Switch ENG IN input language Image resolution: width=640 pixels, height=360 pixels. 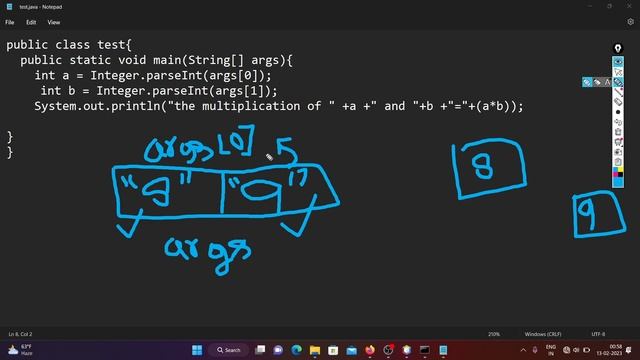551,350
